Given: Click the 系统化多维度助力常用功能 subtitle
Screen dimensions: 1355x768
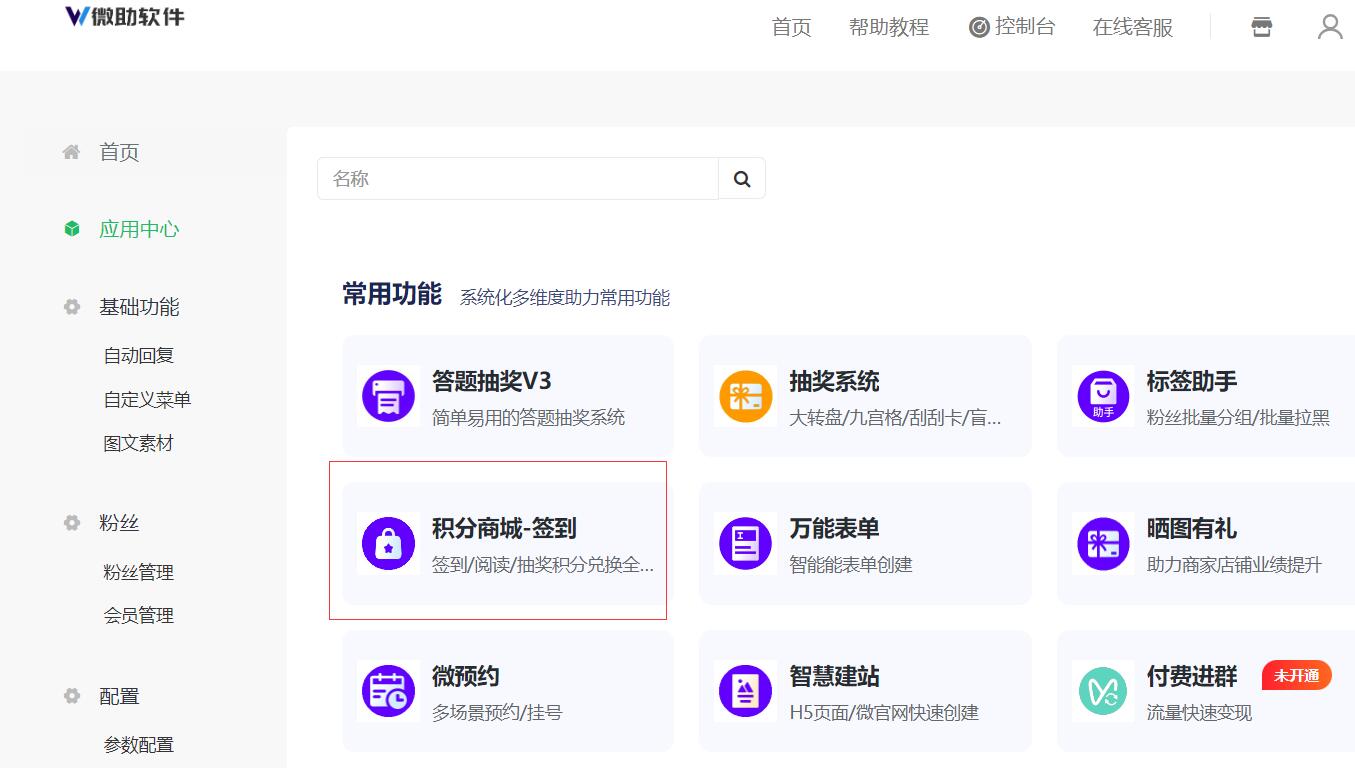Looking at the screenshot, I should (x=565, y=297).
